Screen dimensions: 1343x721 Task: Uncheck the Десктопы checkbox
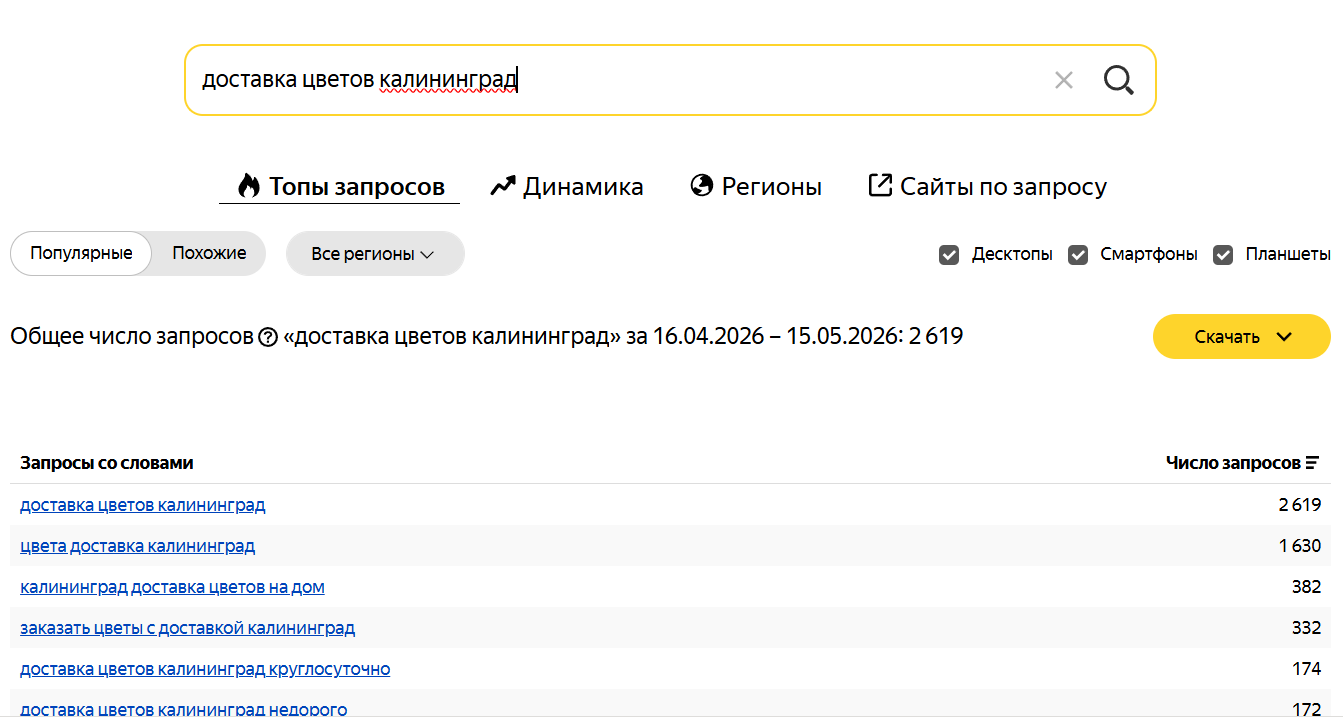click(x=949, y=255)
